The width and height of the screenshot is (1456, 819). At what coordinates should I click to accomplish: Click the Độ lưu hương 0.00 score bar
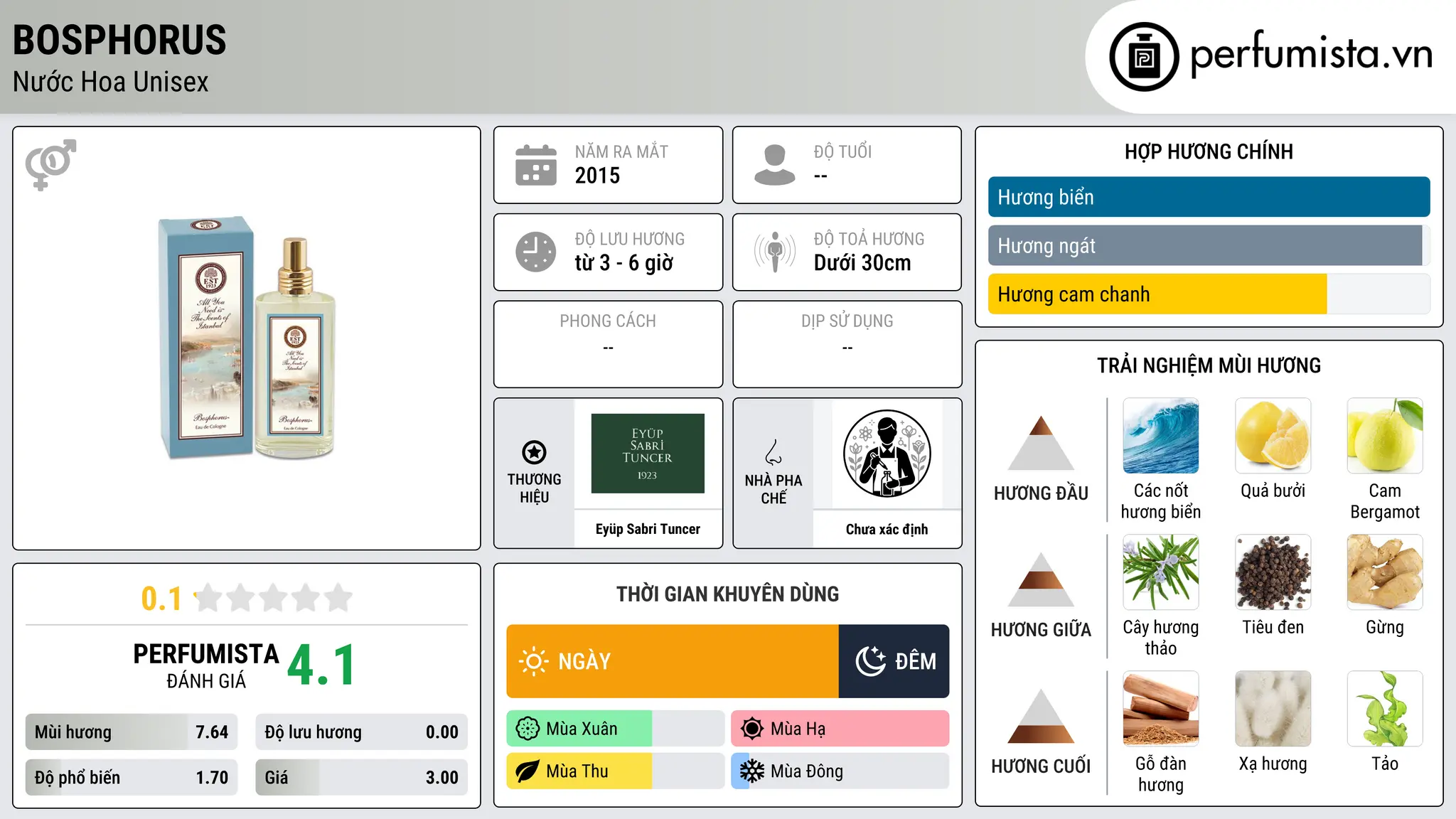(361, 732)
